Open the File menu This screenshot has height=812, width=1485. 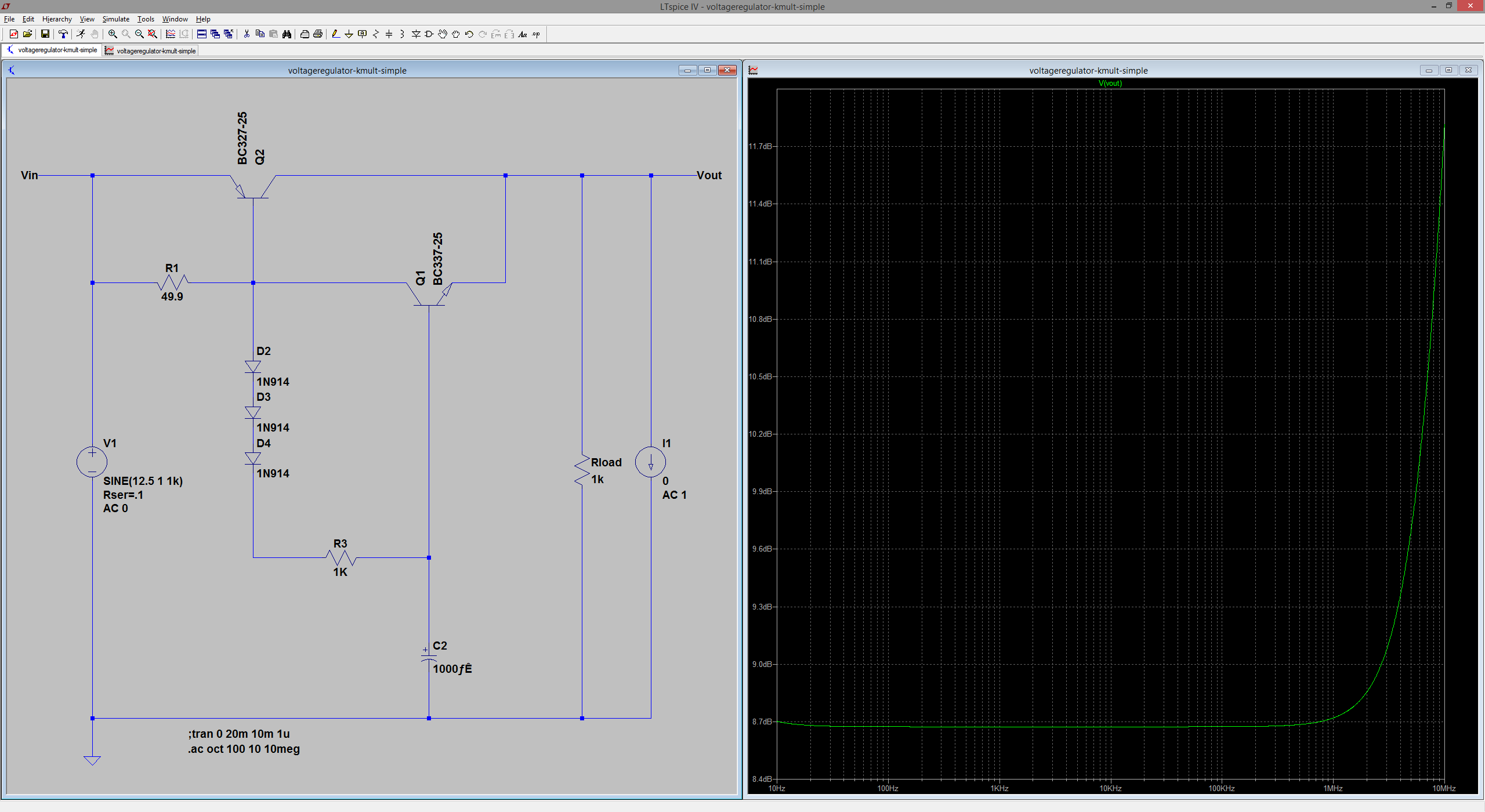9,19
